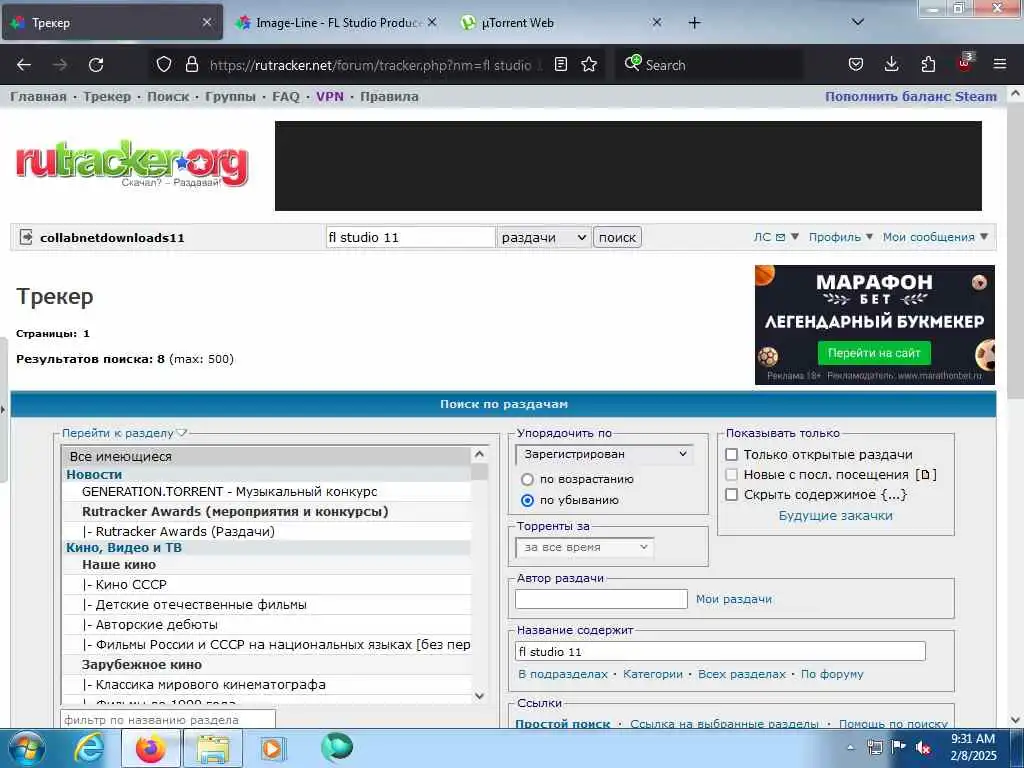This screenshot has width=1024, height=768.
Task: Open a new tab with the plus icon
Action: tap(694, 23)
